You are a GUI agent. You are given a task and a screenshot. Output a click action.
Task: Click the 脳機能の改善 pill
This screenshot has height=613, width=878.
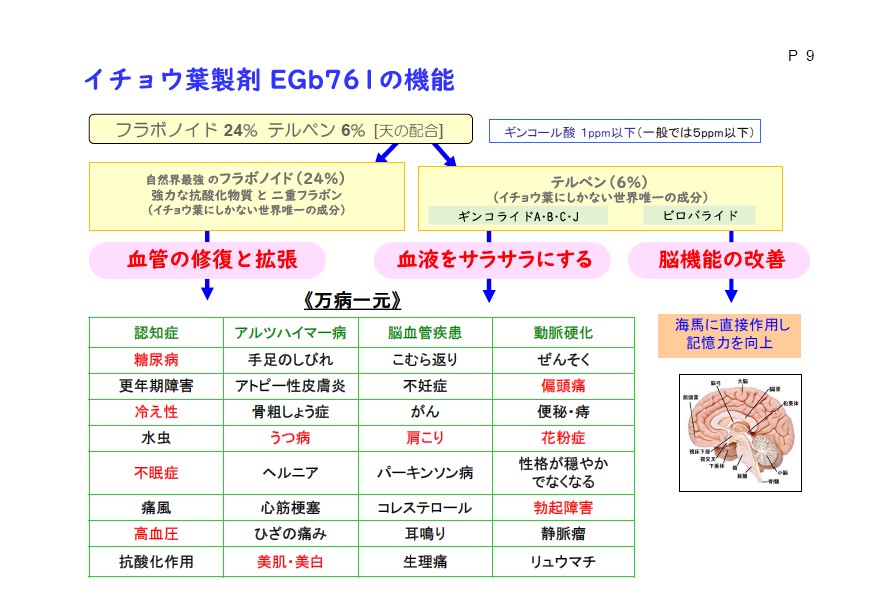[x=719, y=260]
